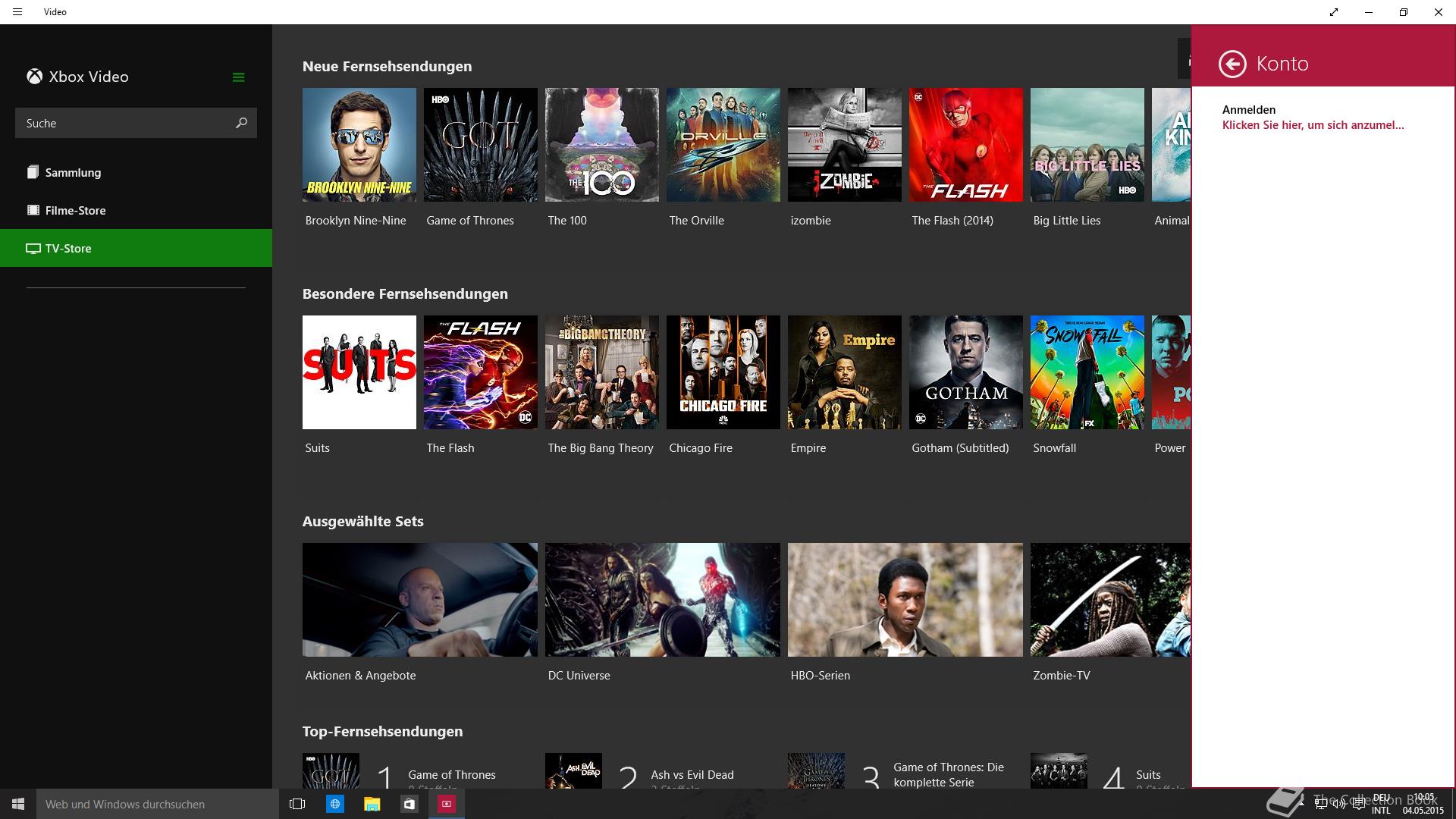
Task: Click the Konto back arrow icon
Action: 1232,64
